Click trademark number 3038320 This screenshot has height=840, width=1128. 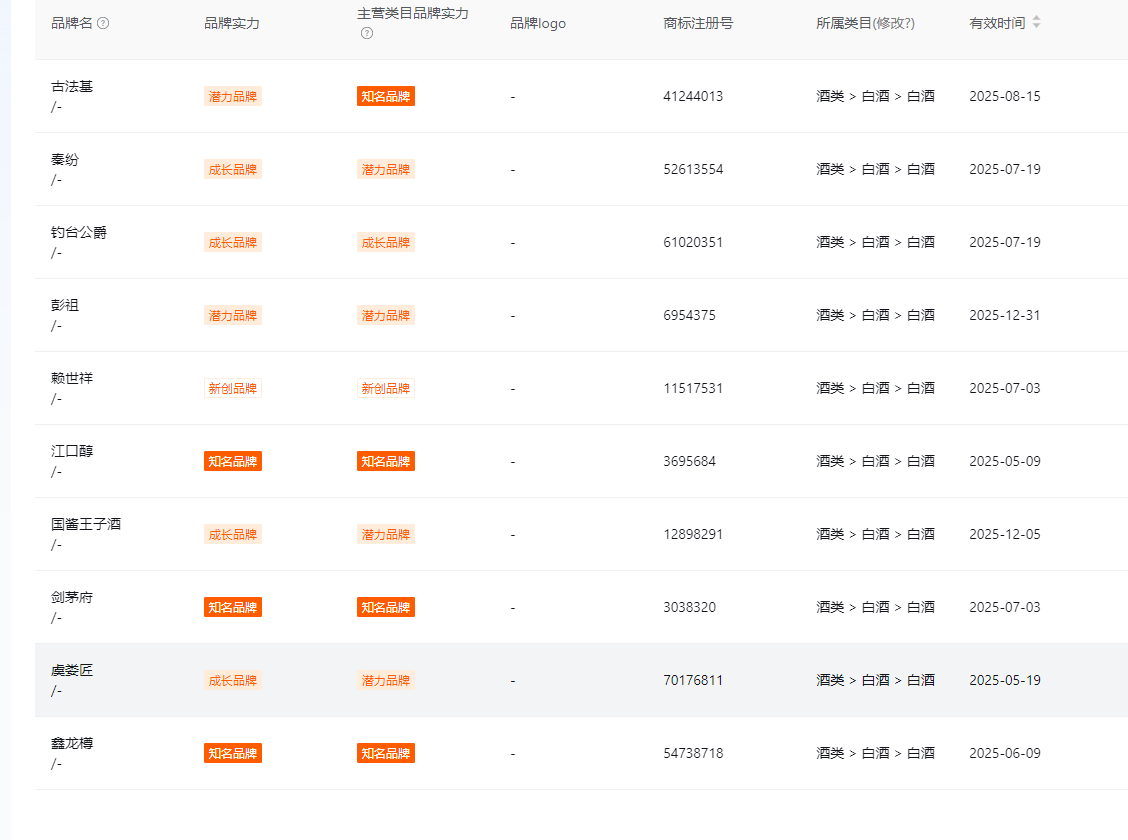pyautogui.click(x=689, y=607)
